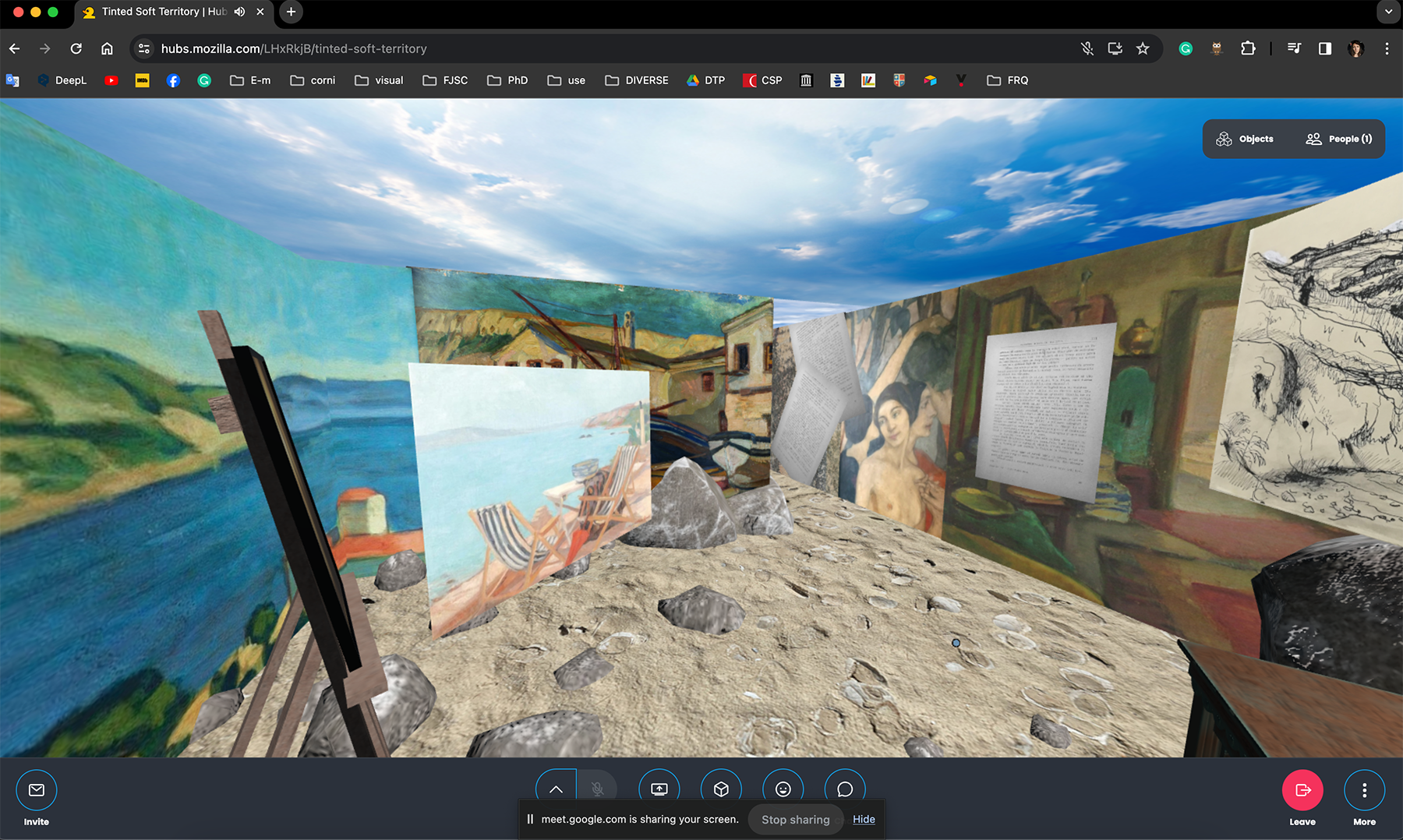Click the share screen icon in Hubs toolbar
This screenshot has width=1403, height=840.
click(659, 789)
